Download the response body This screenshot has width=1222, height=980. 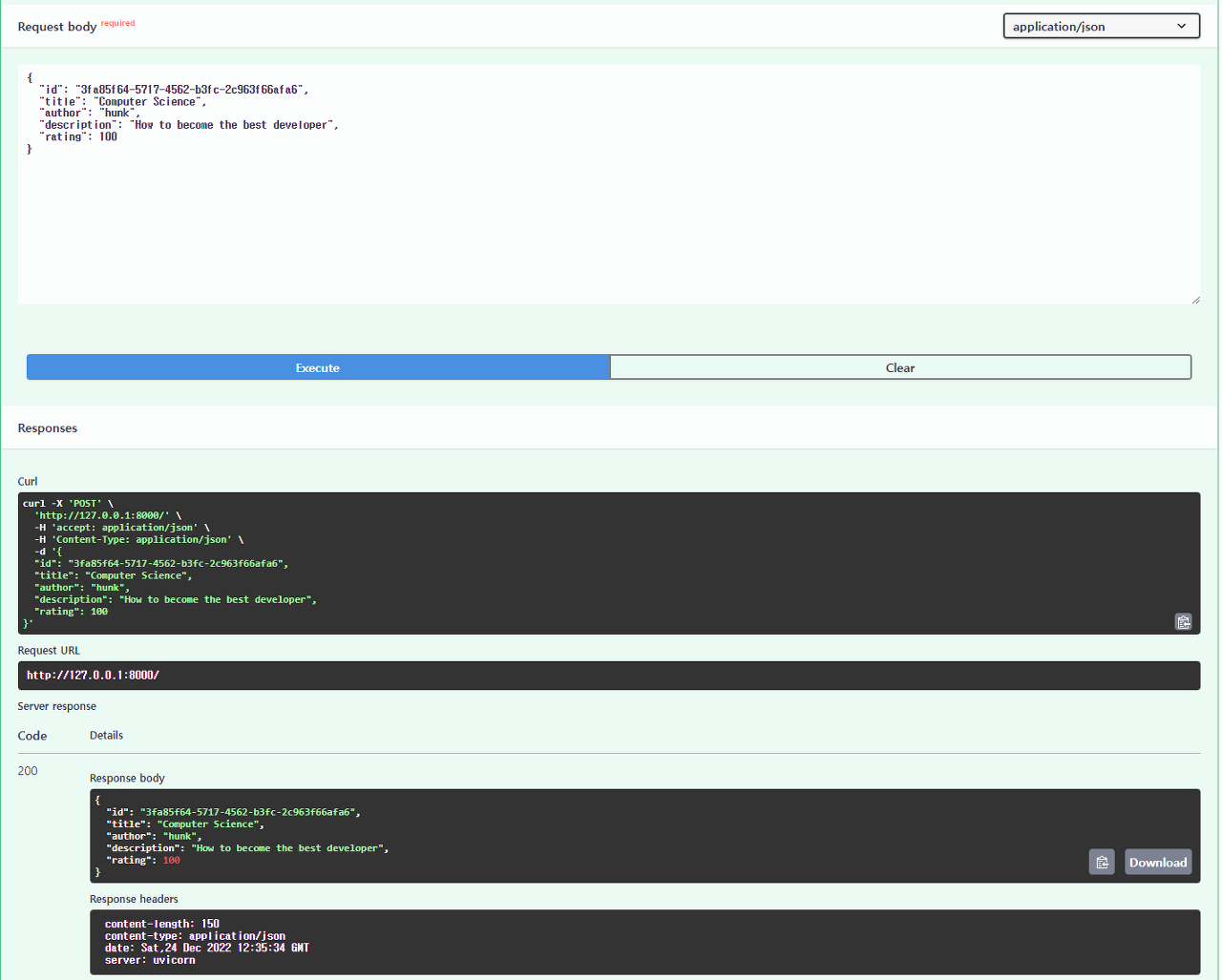[x=1158, y=862]
